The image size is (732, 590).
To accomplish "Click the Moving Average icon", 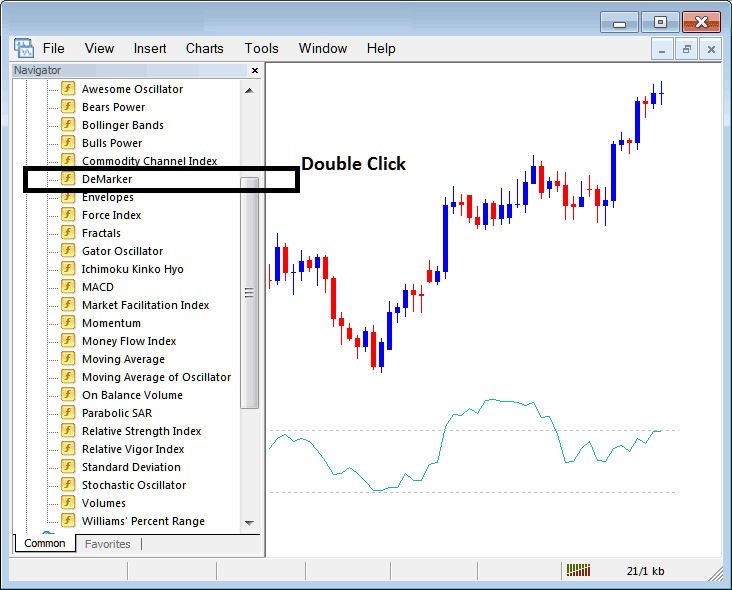I will click(68, 358).
